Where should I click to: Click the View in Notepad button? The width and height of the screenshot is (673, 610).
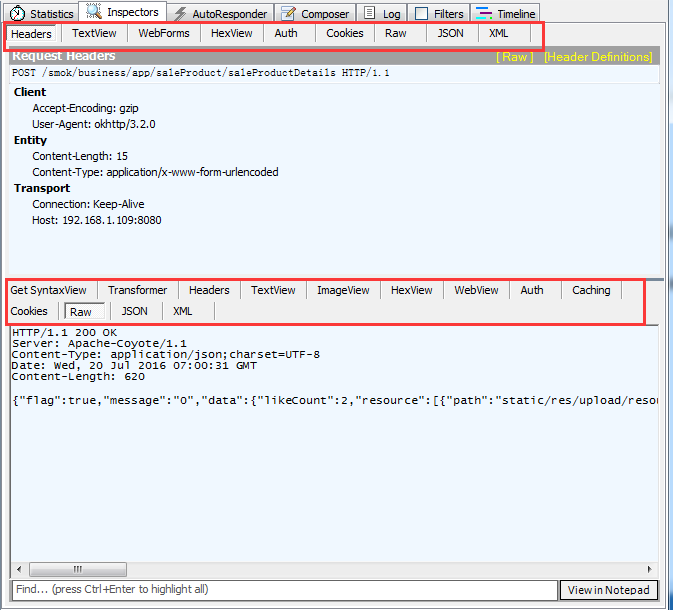tap(608, 590)
